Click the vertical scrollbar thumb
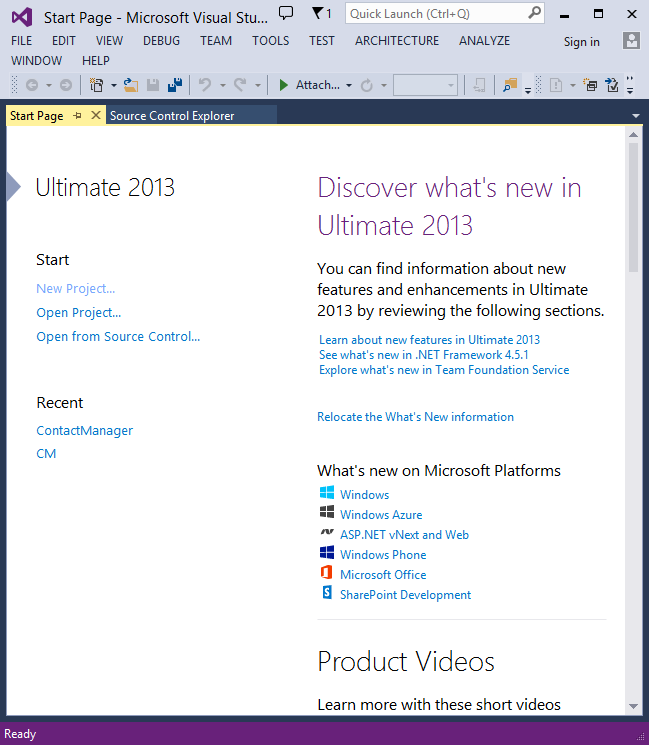 (633, 205)
